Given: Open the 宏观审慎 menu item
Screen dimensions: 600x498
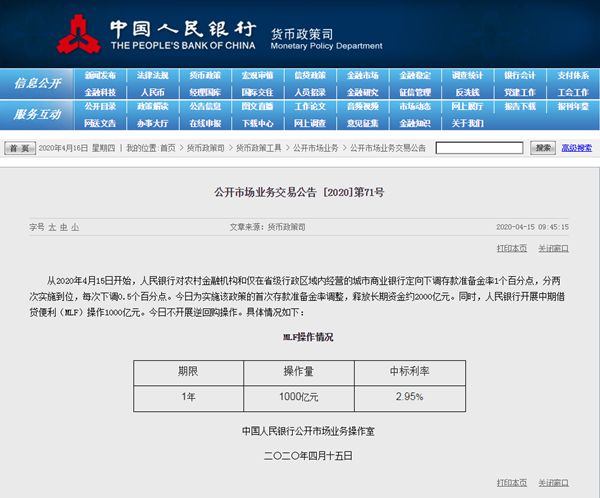Looking at the screenshot, I should tap(258, 75).
